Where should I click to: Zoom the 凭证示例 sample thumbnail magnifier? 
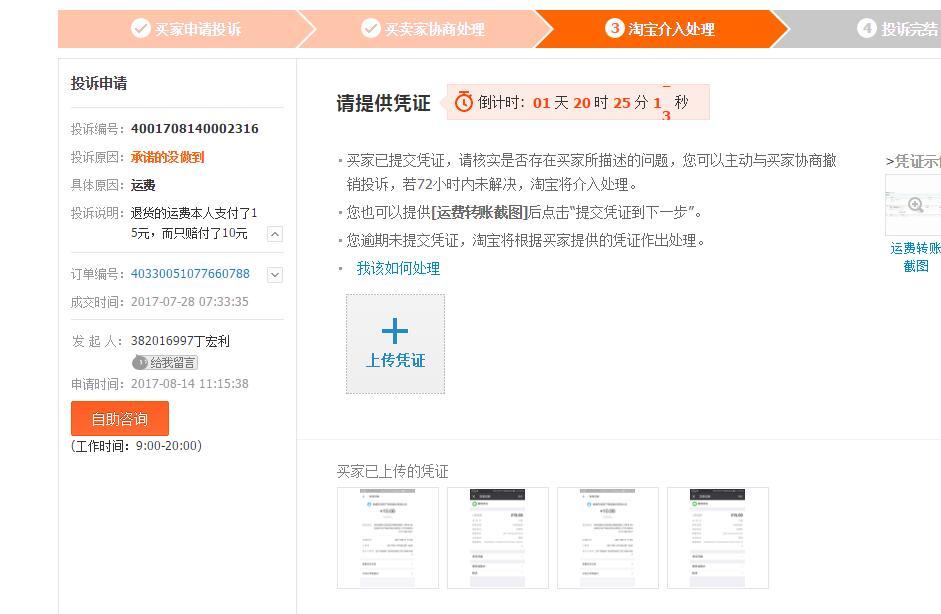click(x=916, y=205)
